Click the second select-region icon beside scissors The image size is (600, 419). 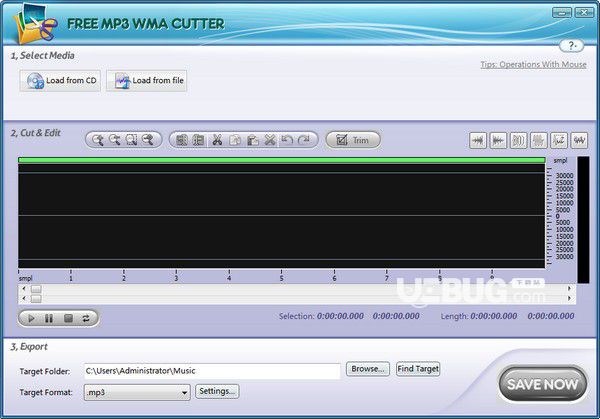(x=198, y=140)
